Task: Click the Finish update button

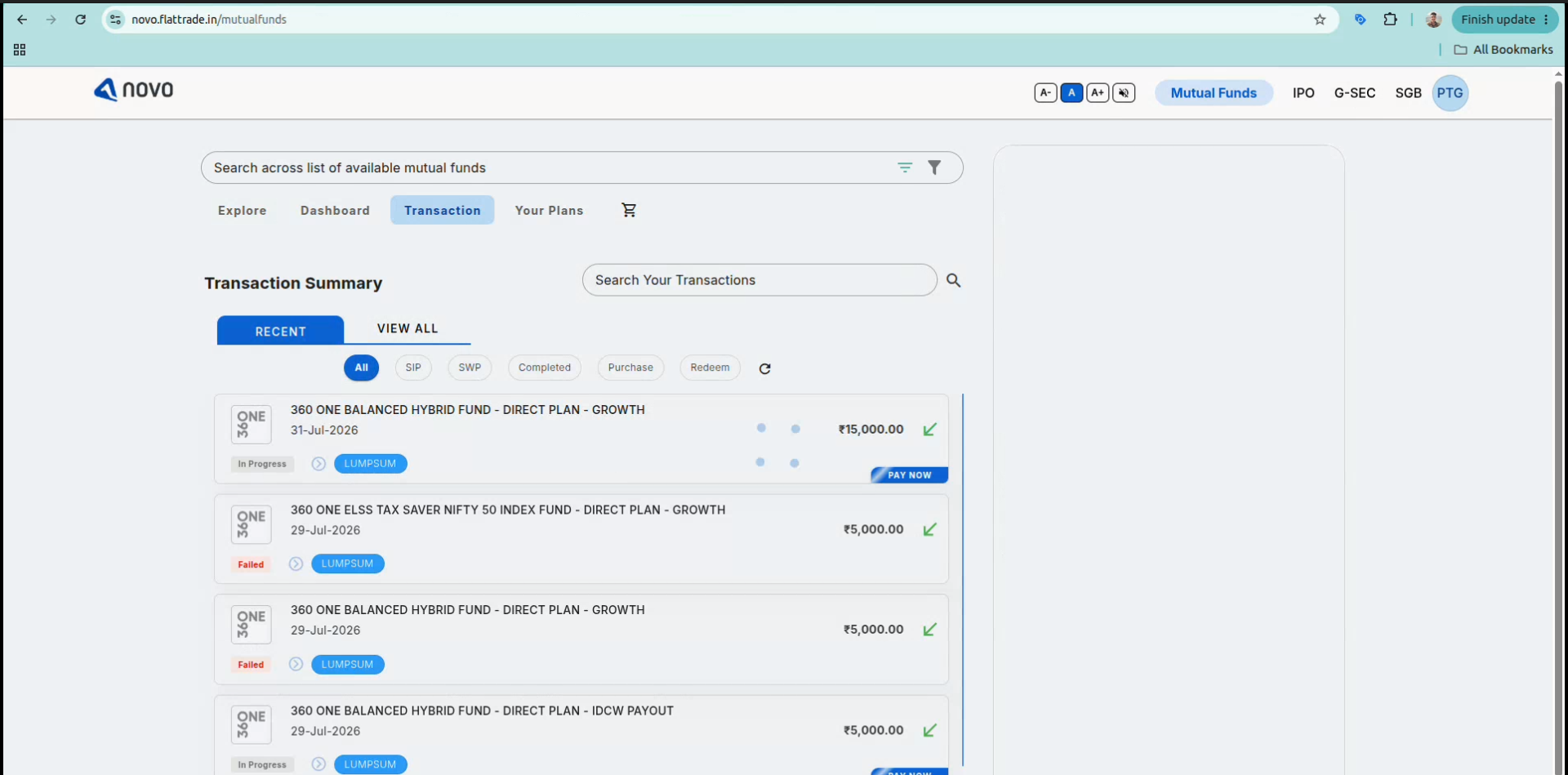Action: (1505, 20)
